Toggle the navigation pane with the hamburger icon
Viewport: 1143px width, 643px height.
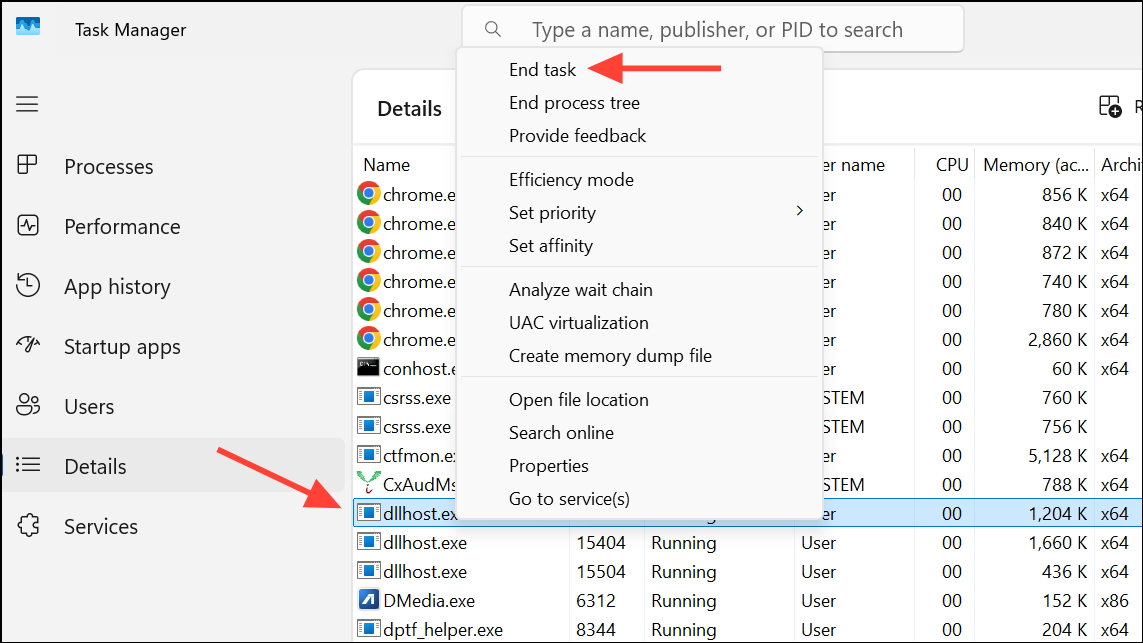[x=27, y=104]
